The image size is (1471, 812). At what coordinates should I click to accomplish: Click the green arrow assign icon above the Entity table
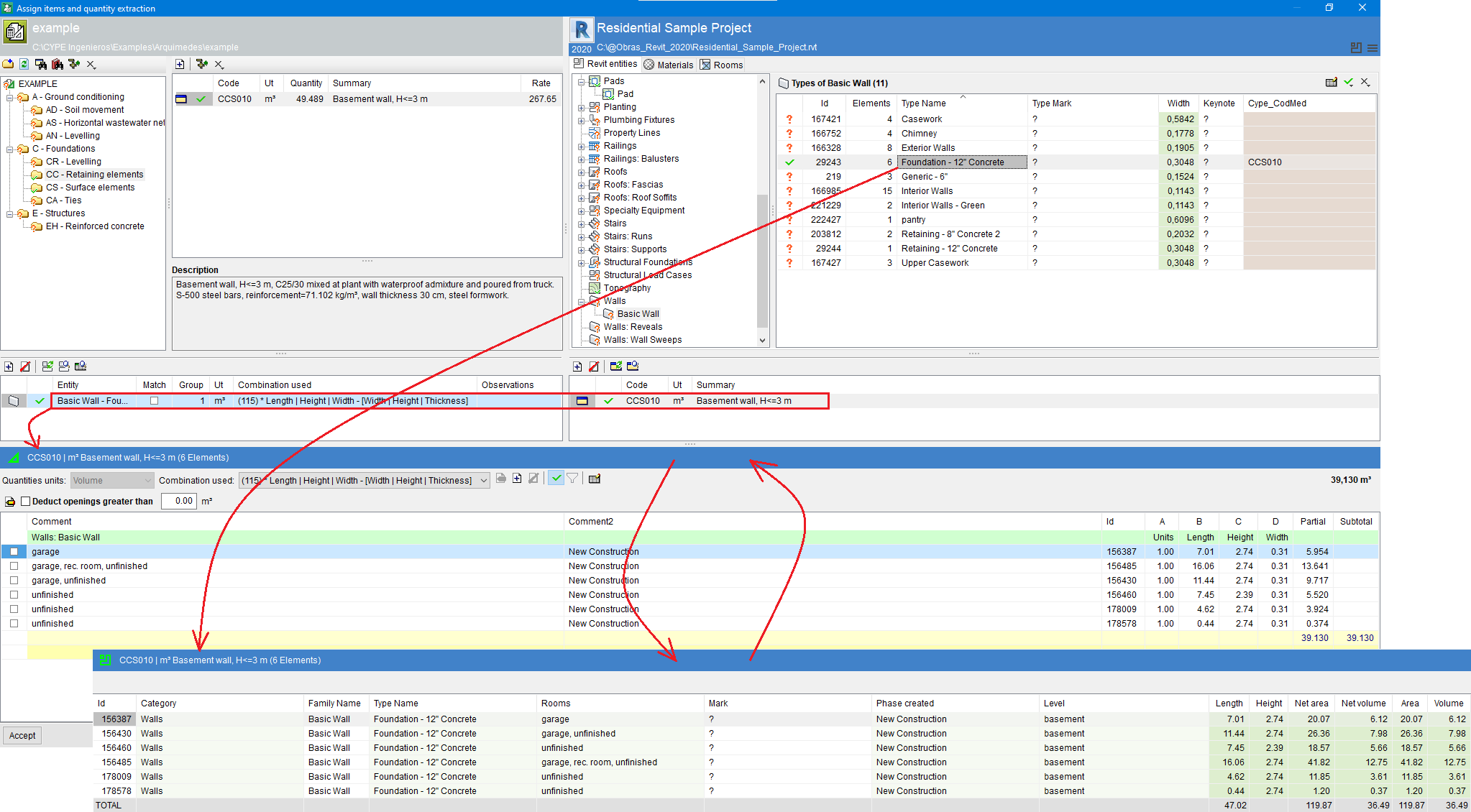pos(47,366)
